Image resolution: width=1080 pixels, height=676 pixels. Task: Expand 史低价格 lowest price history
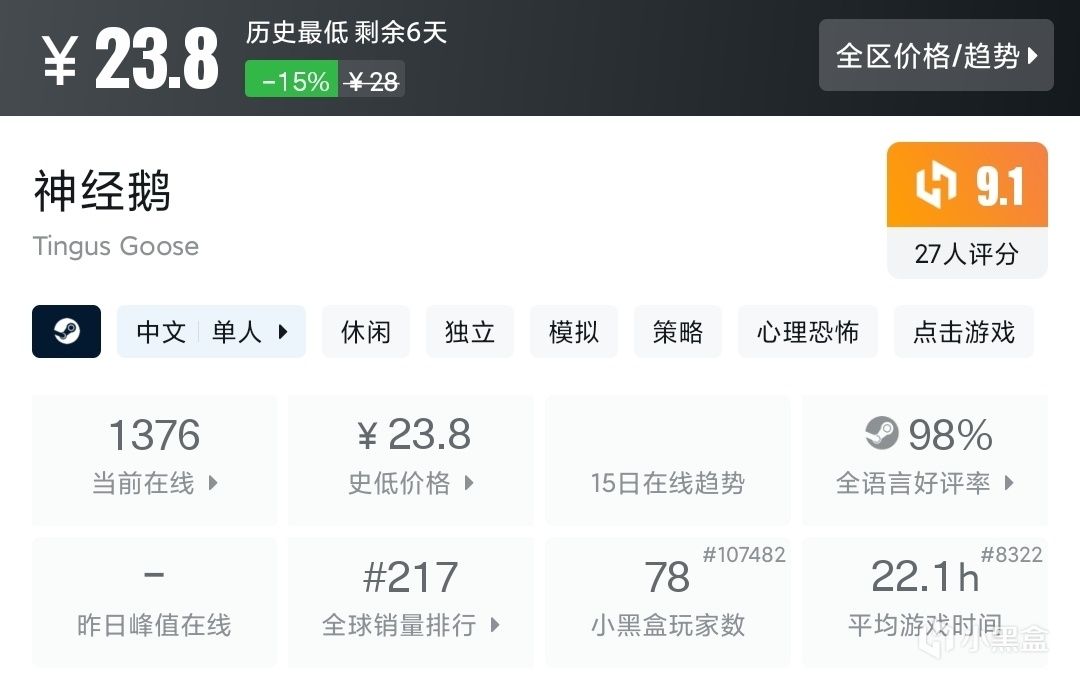point(469,483)
